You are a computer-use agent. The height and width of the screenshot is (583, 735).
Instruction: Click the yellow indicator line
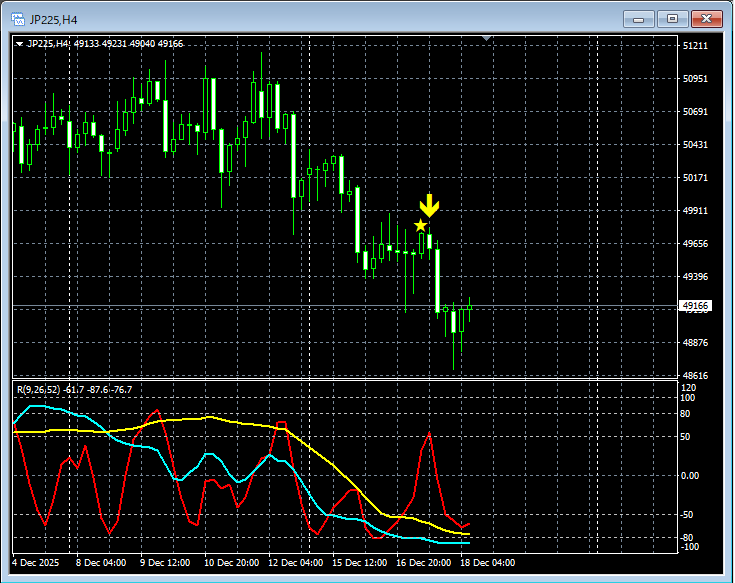210,417
